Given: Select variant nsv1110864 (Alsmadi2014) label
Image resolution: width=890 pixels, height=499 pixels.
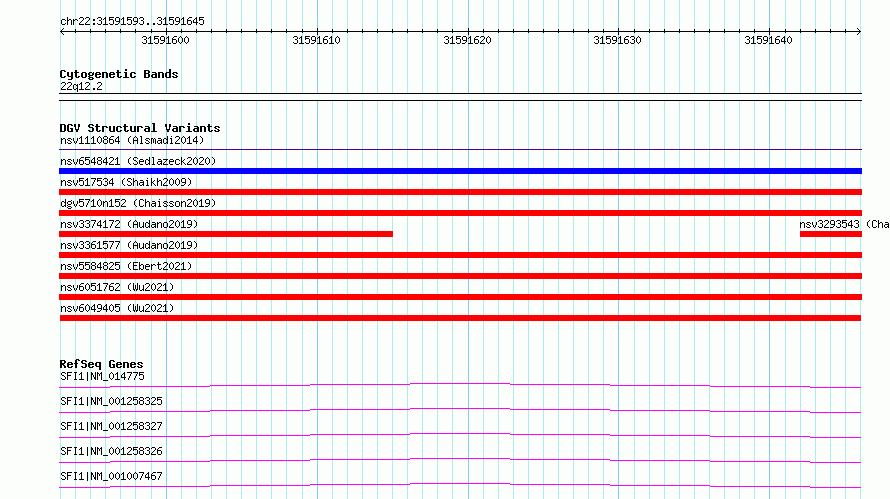Looking at the screenshot, I should [132, 140].
